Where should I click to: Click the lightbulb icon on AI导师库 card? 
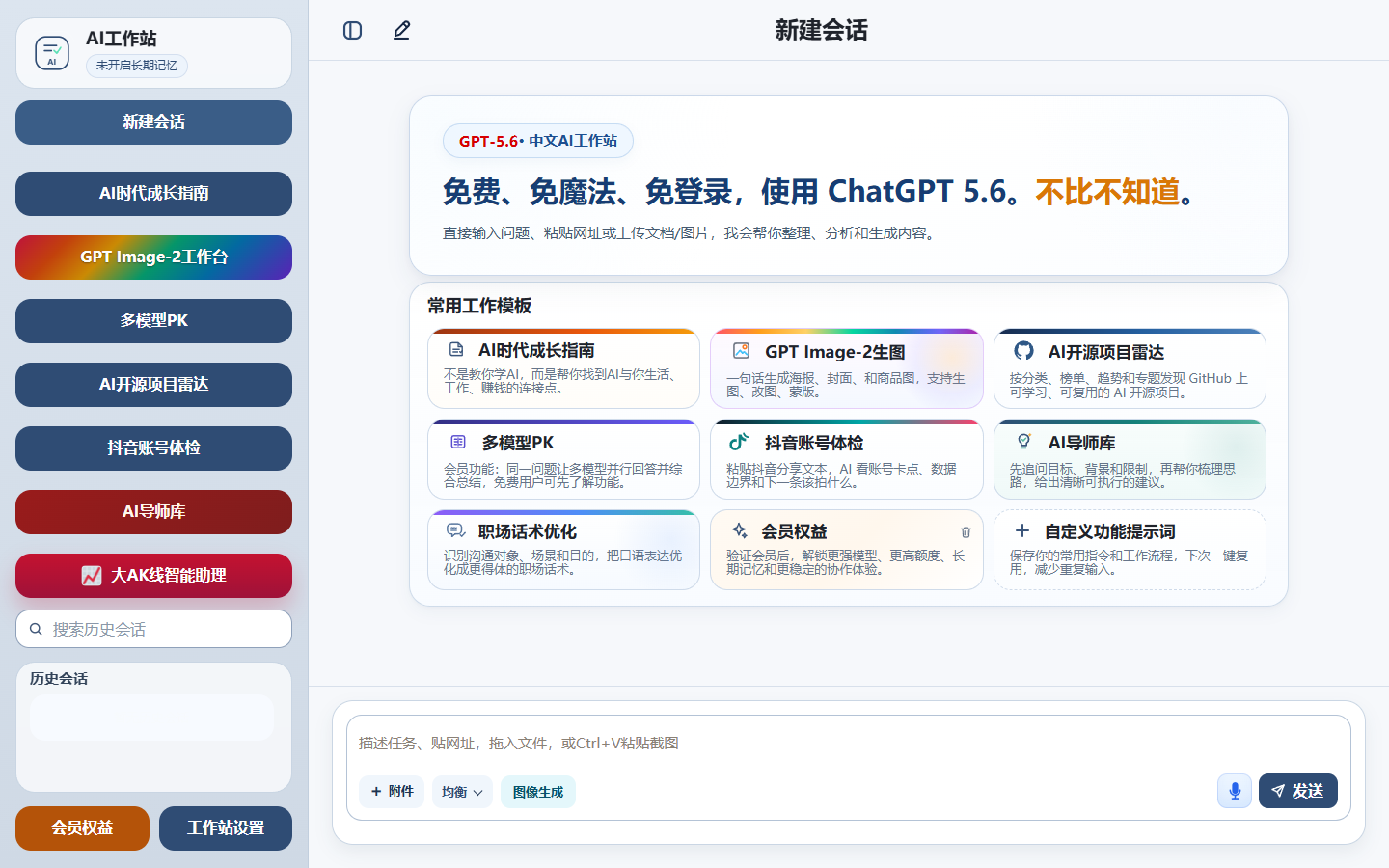coord(1023,442)
